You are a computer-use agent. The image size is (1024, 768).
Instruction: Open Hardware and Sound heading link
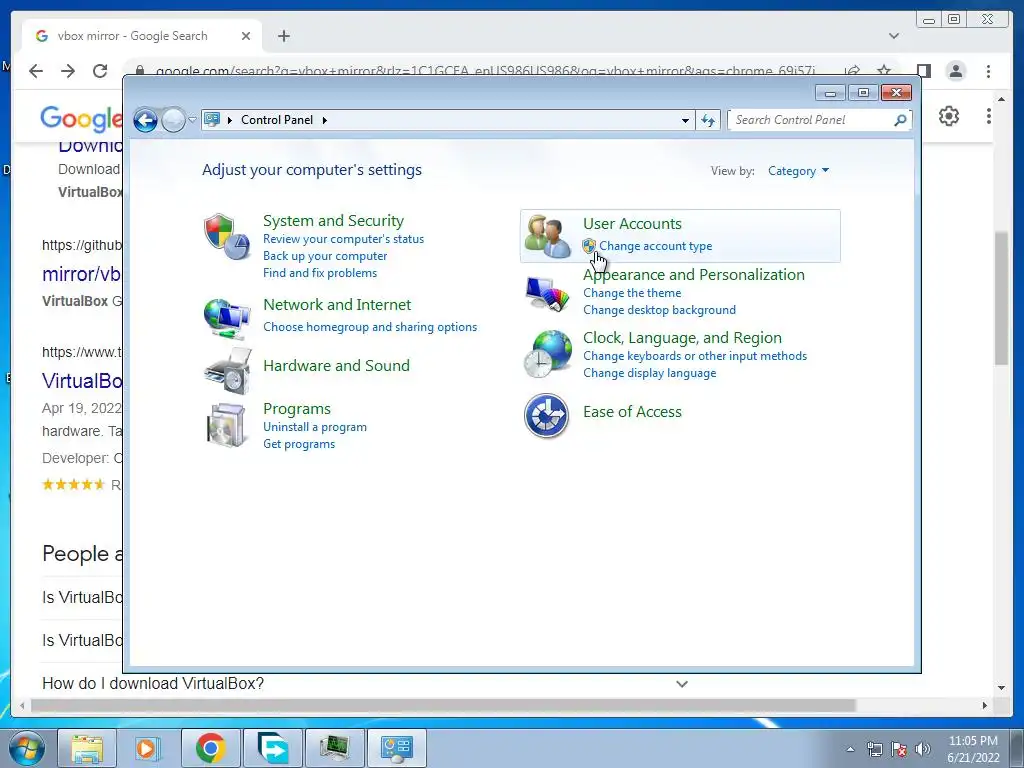[x=336, y=366]
